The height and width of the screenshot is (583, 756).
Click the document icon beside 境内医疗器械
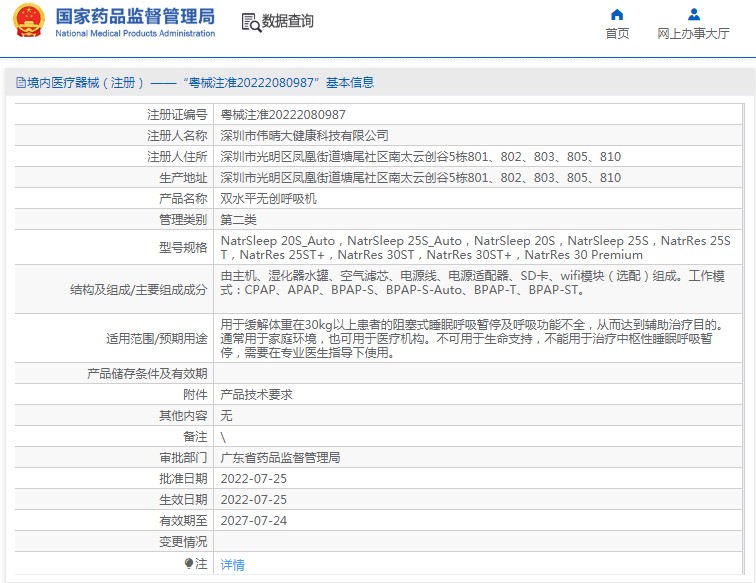[x=21, y=82]
